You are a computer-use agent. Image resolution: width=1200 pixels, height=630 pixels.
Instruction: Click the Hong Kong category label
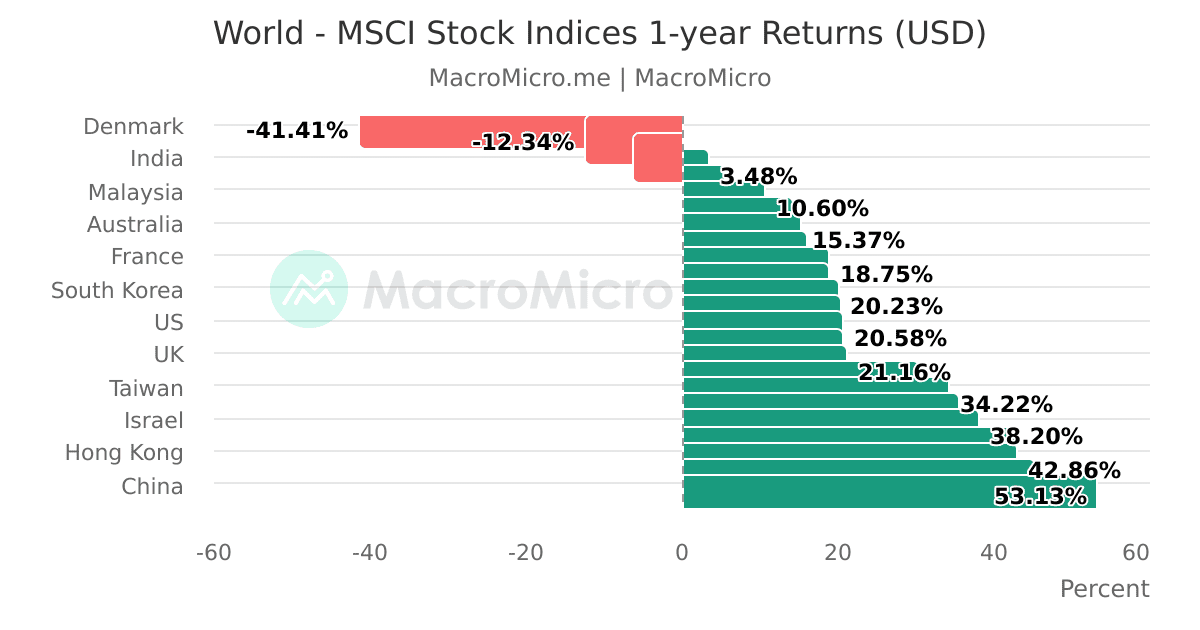coord(124,453)
